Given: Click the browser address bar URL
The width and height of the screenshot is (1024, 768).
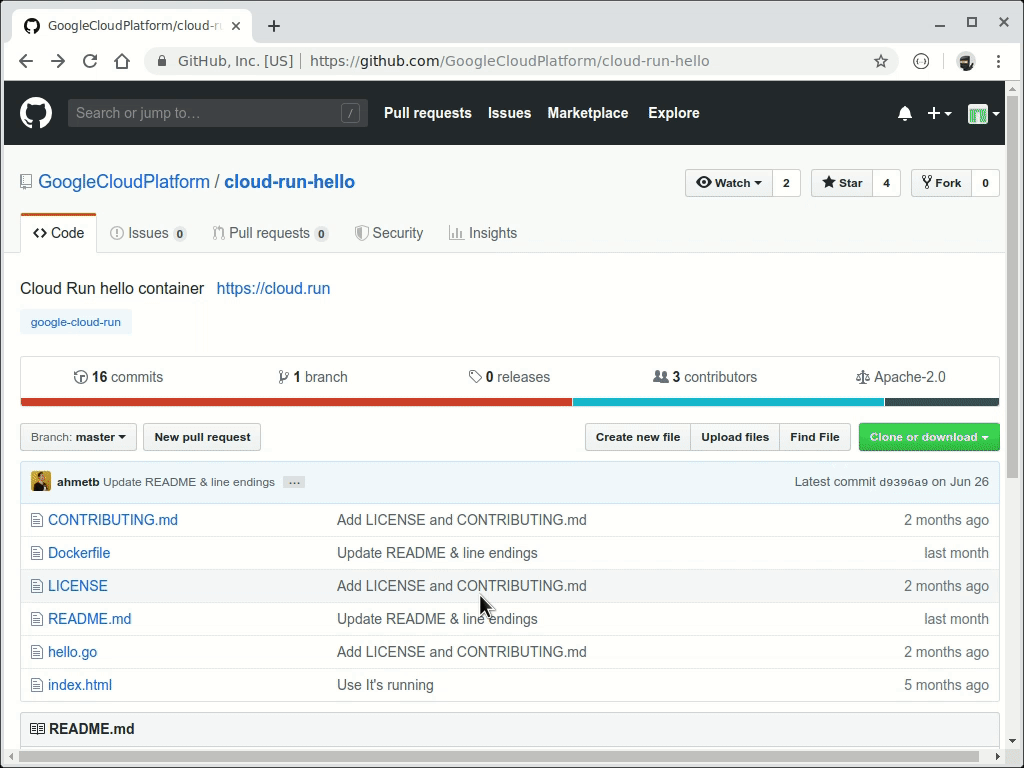Looking at the screenshot, I should (509, 61).
